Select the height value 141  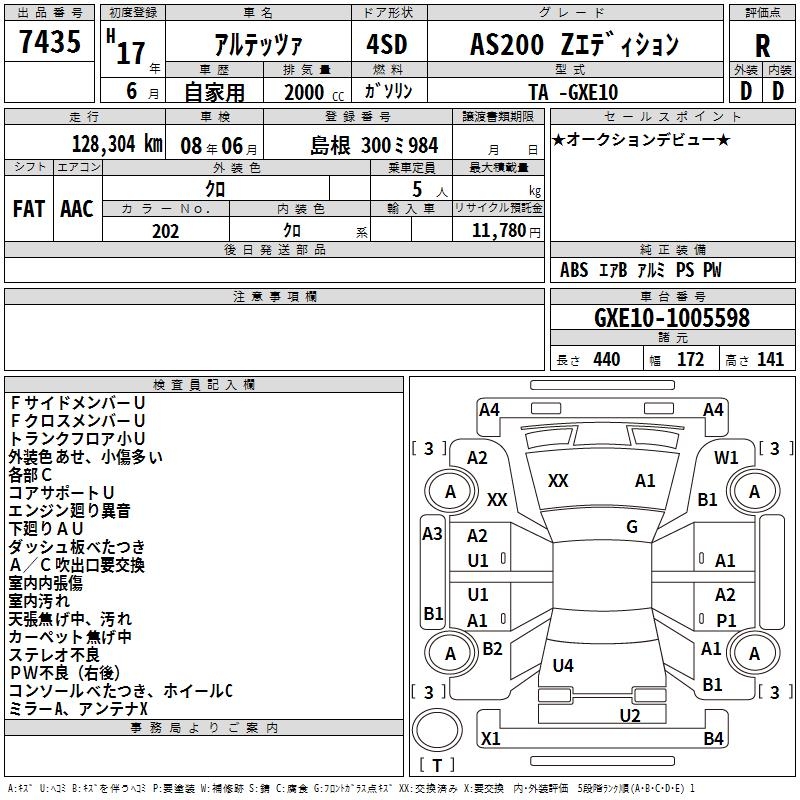[770, 359]
